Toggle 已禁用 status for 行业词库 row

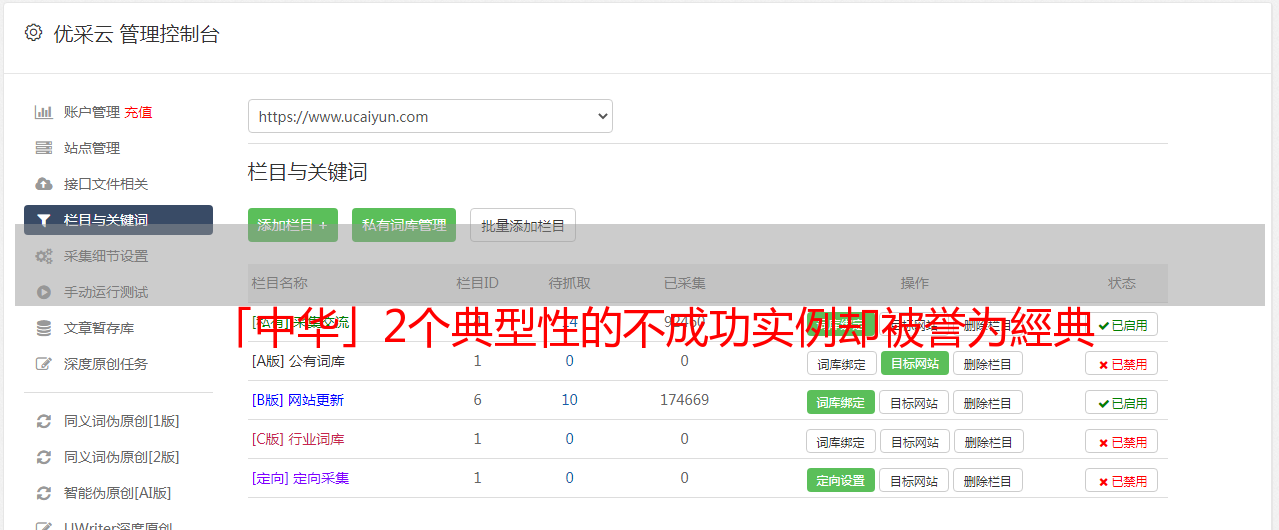pyautogui.click(x=1121, y=442)
